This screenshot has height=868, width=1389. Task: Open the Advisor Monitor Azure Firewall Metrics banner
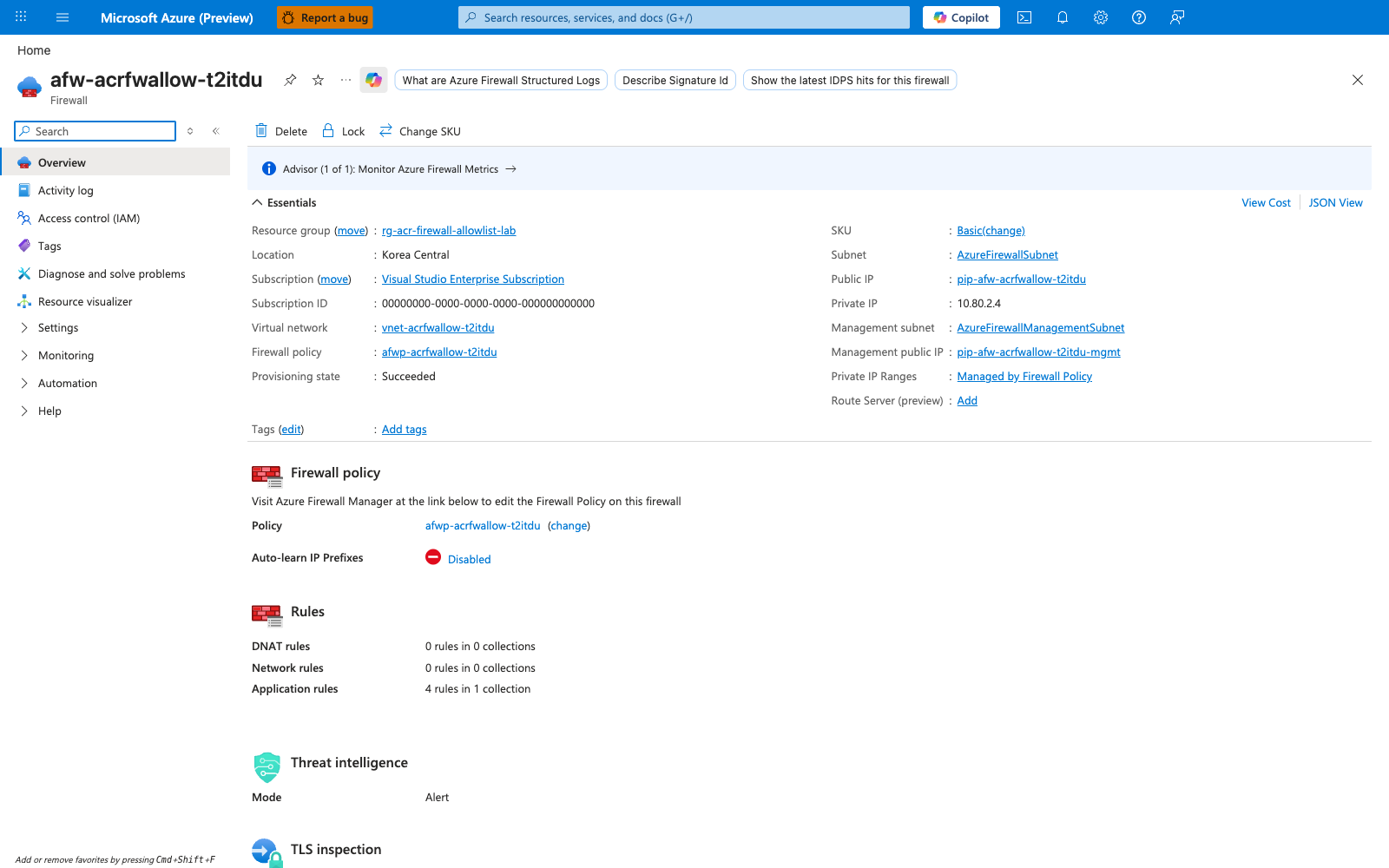tap(399, 169)
